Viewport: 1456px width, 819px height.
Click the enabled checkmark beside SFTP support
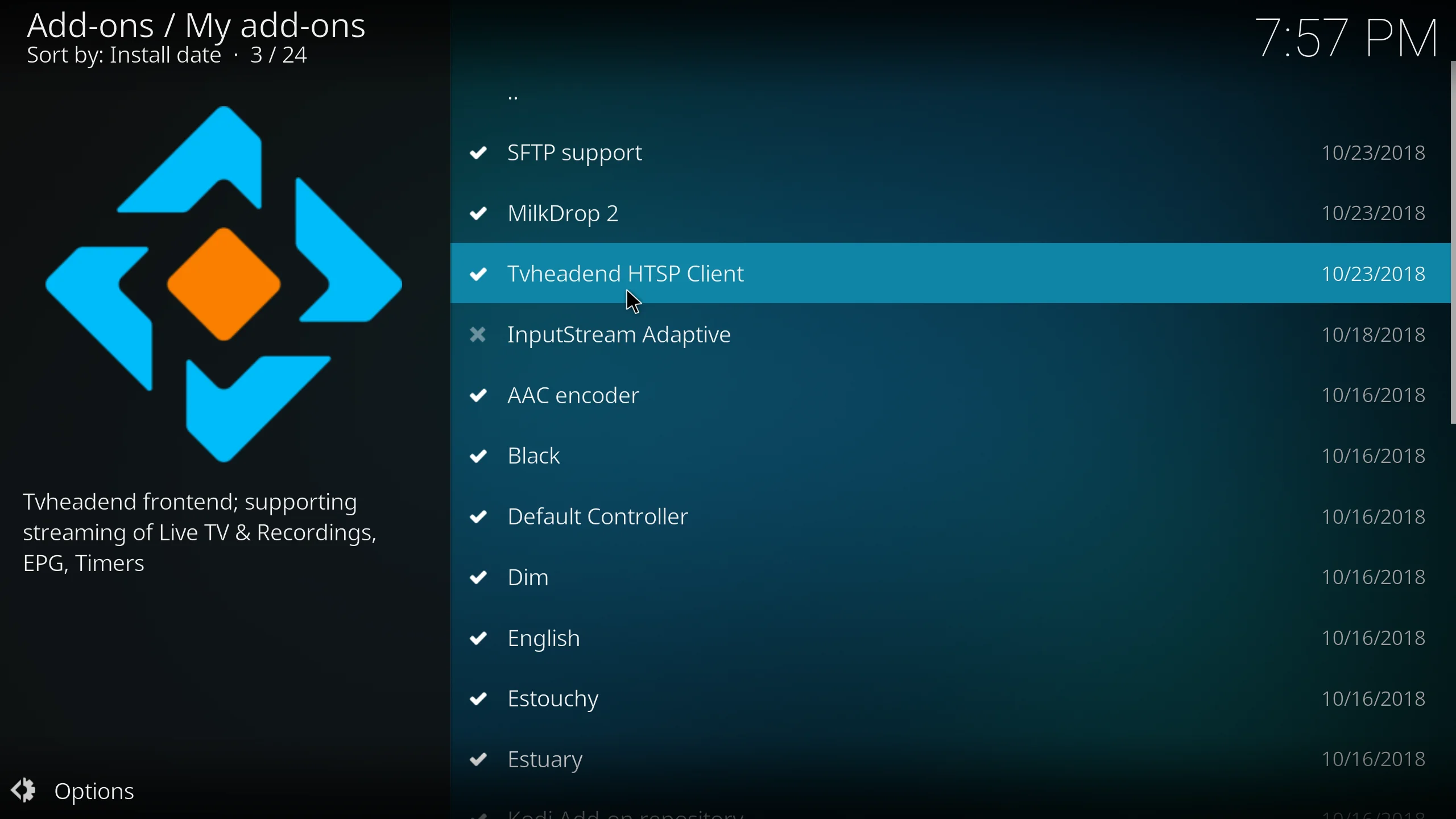coord(479,154)
